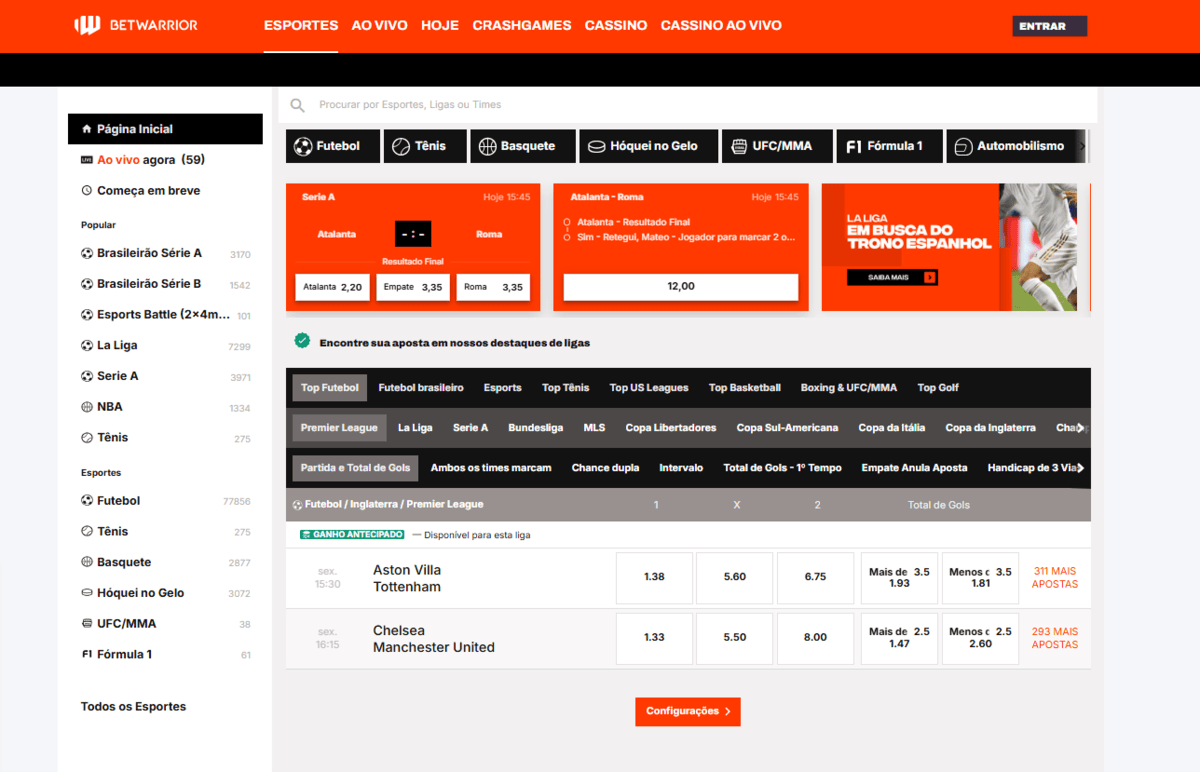Open Configurações with chevron button

(688, 711)
